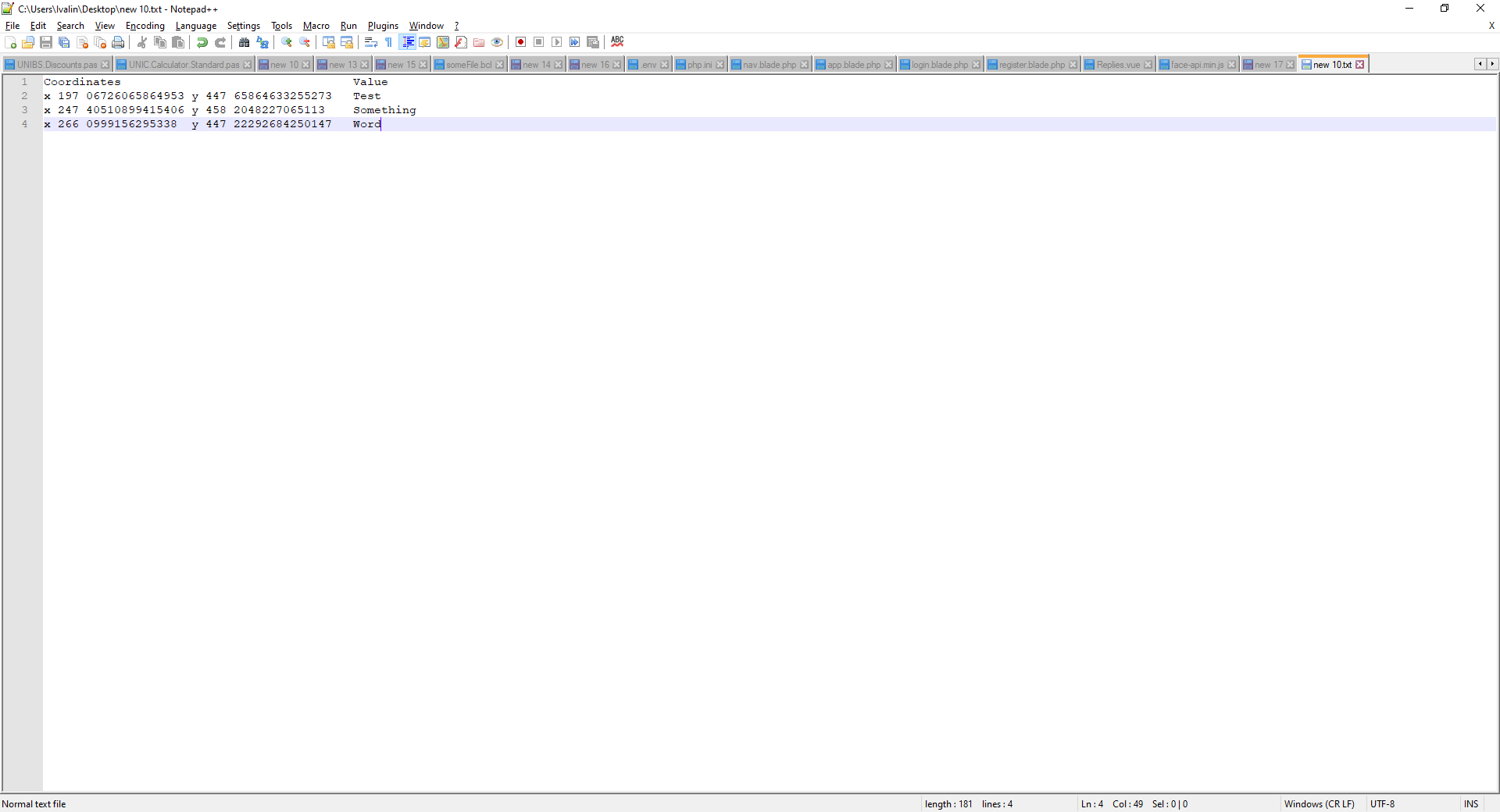Toggle Show All Characters paragraph icon
Screen dimensions: 1500x812
pyautogui.click(x=388, y=43)
